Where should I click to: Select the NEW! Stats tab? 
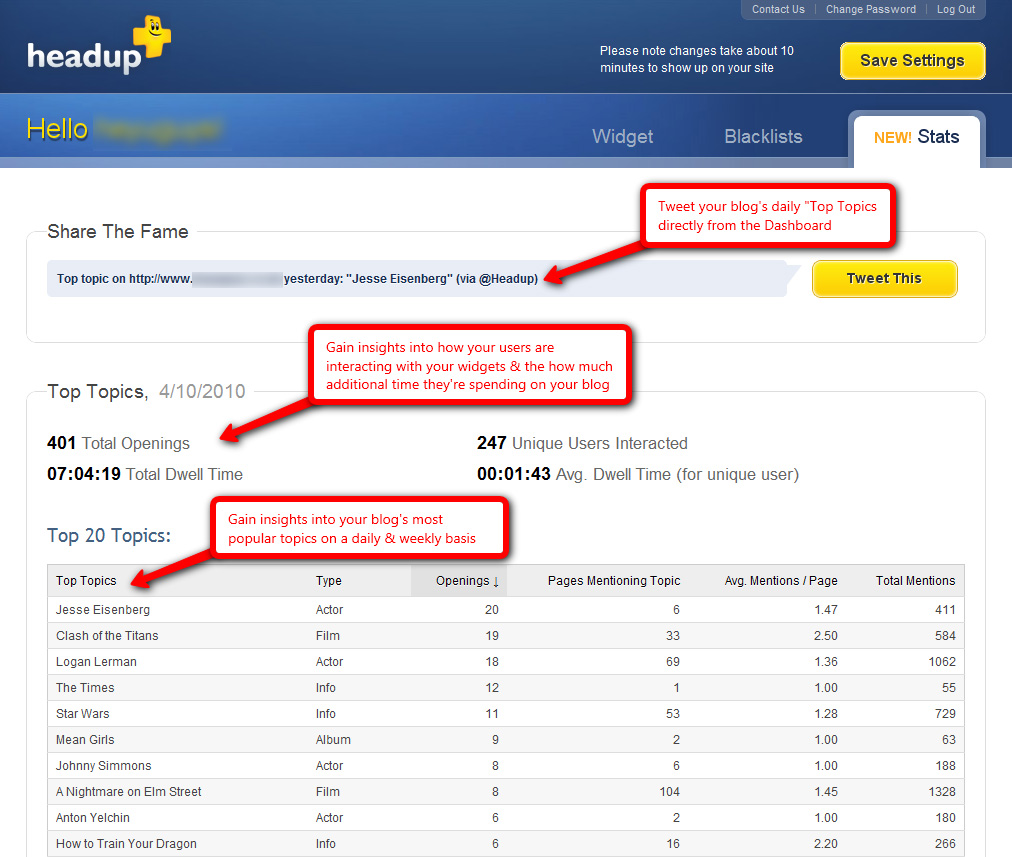[x=916, y=137]
